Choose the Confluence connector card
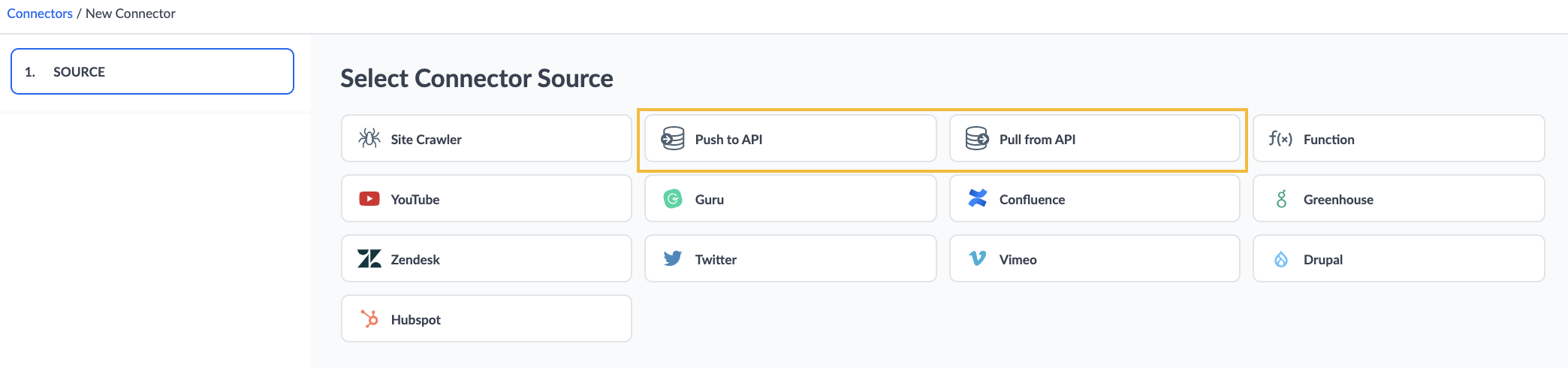 point(1094,198)
